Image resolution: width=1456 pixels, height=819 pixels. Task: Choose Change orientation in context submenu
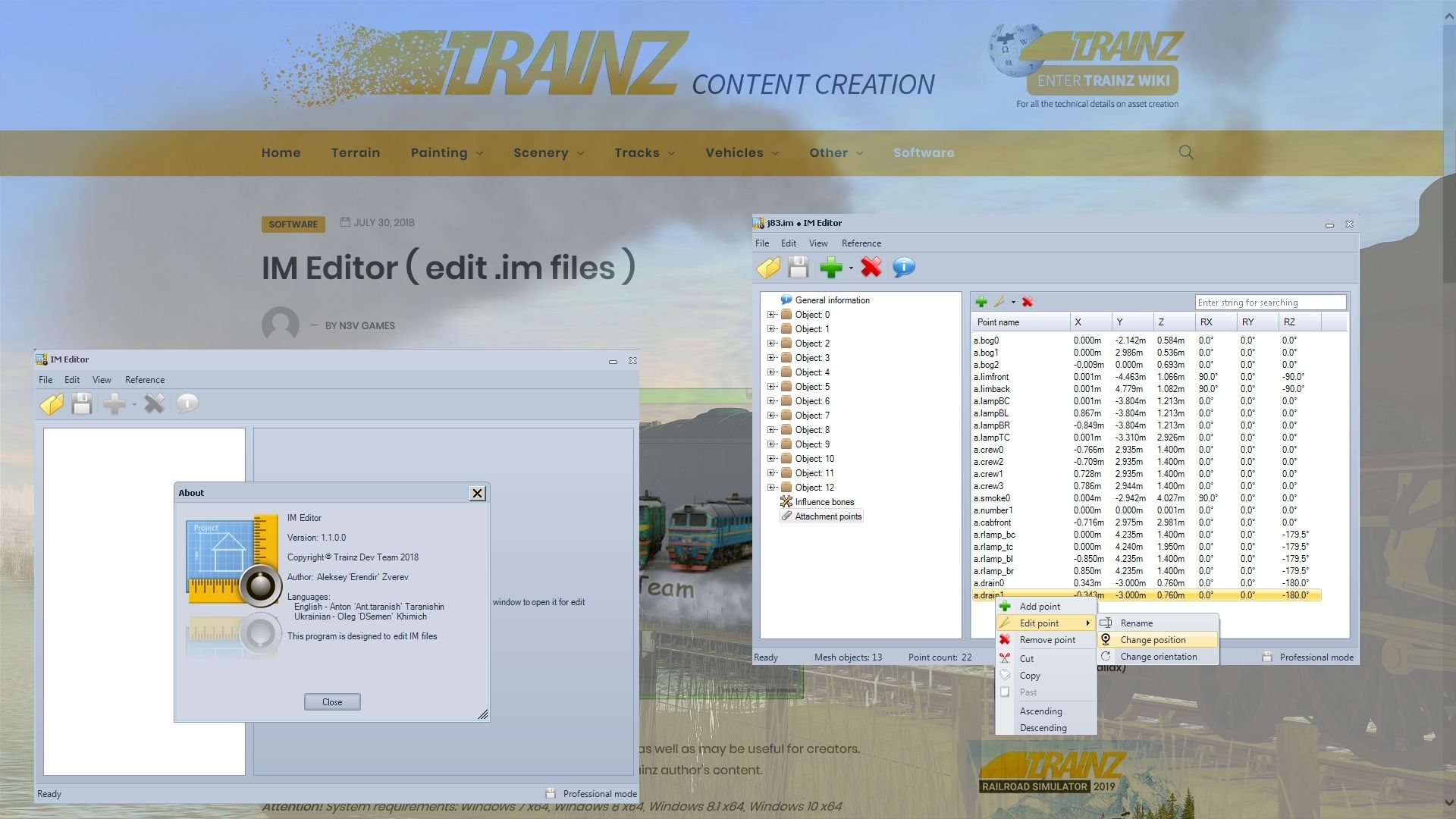(1157, 657)
